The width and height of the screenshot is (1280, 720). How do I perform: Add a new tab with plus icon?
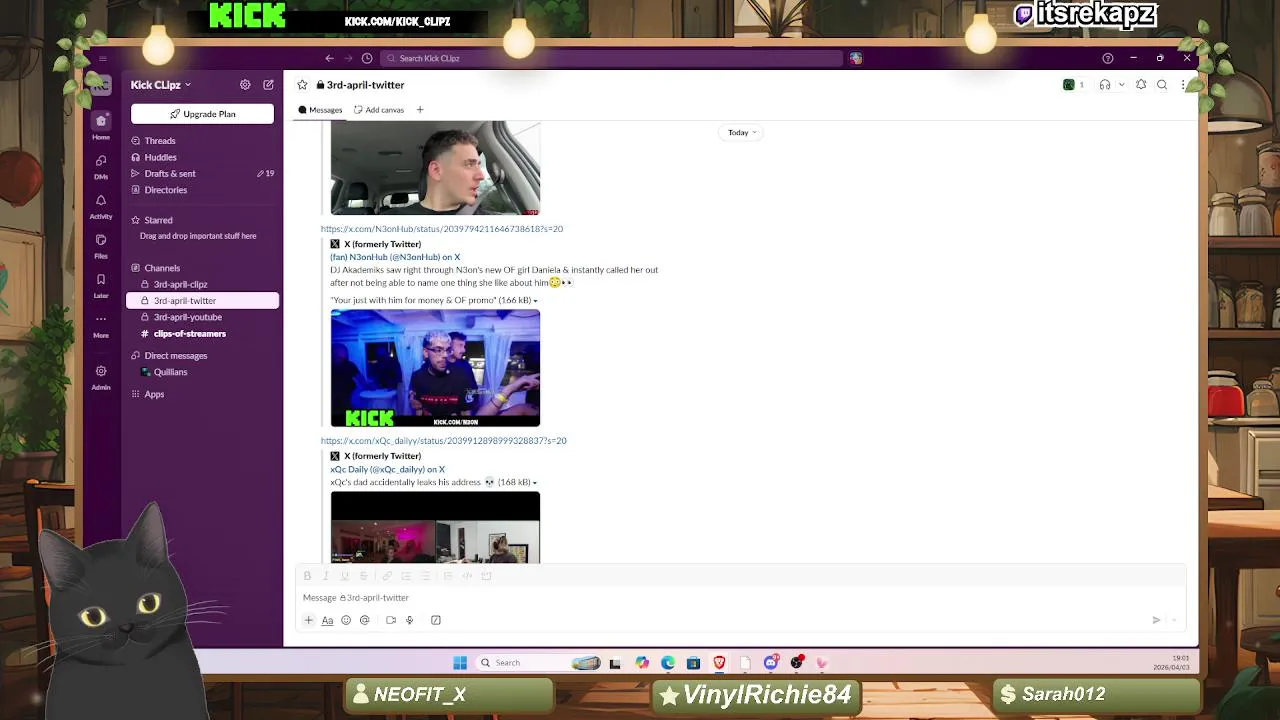click(420, 110)
